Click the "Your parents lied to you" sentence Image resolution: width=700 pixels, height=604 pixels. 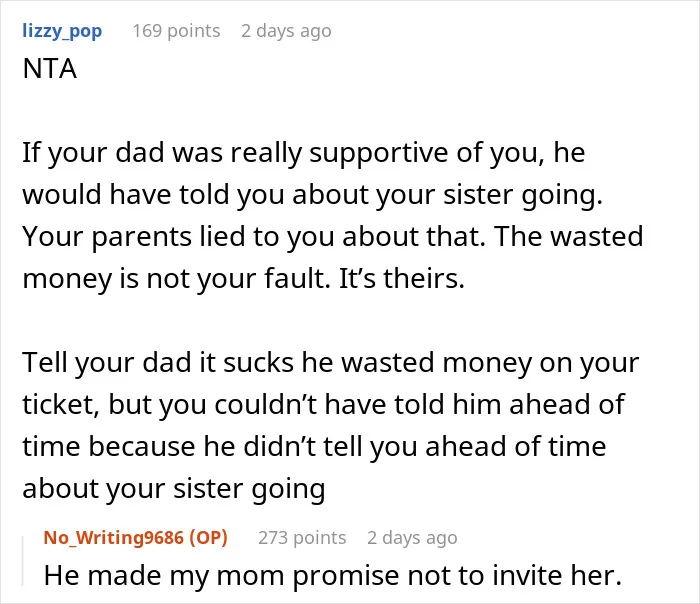[x=254, y=237]
